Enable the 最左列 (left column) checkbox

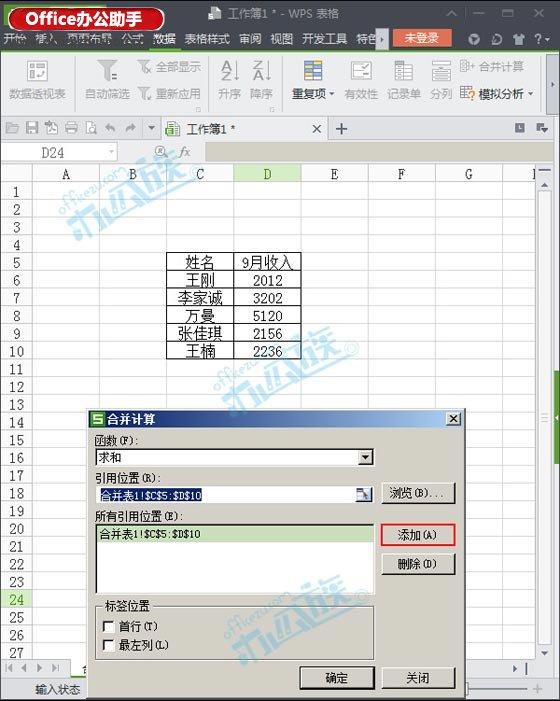tap(109, 645)
